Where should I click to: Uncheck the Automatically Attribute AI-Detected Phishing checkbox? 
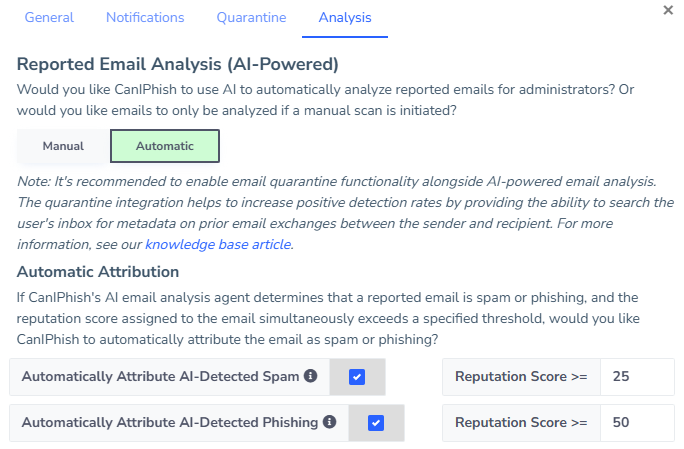coord(376,423)
